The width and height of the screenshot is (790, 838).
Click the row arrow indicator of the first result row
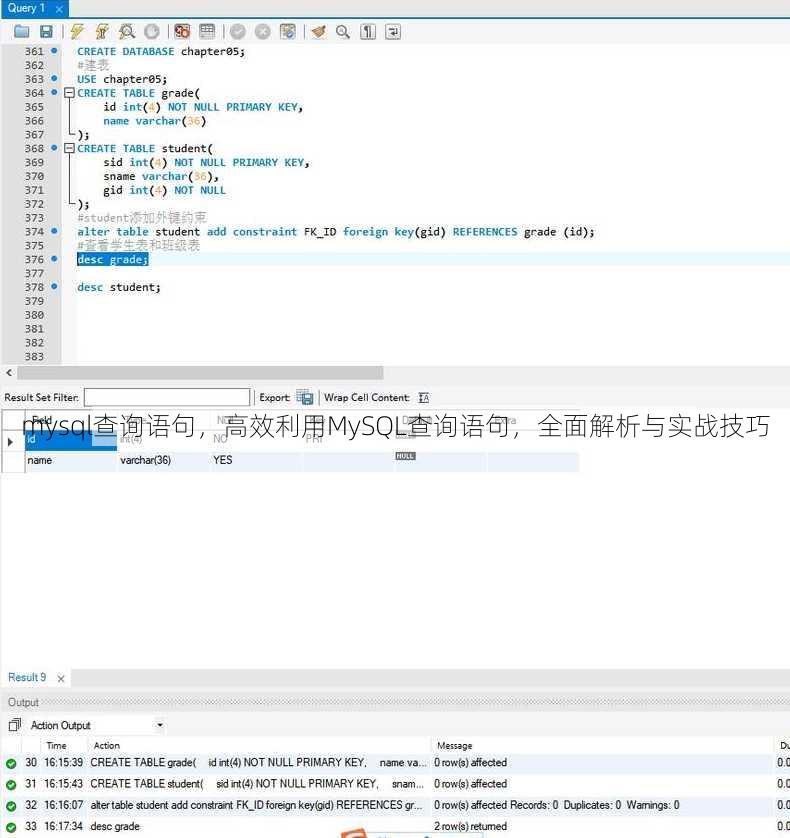10,442
